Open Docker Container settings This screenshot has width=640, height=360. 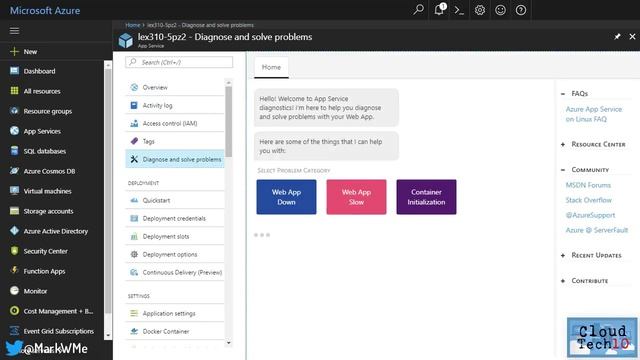(x=175, y=331)
